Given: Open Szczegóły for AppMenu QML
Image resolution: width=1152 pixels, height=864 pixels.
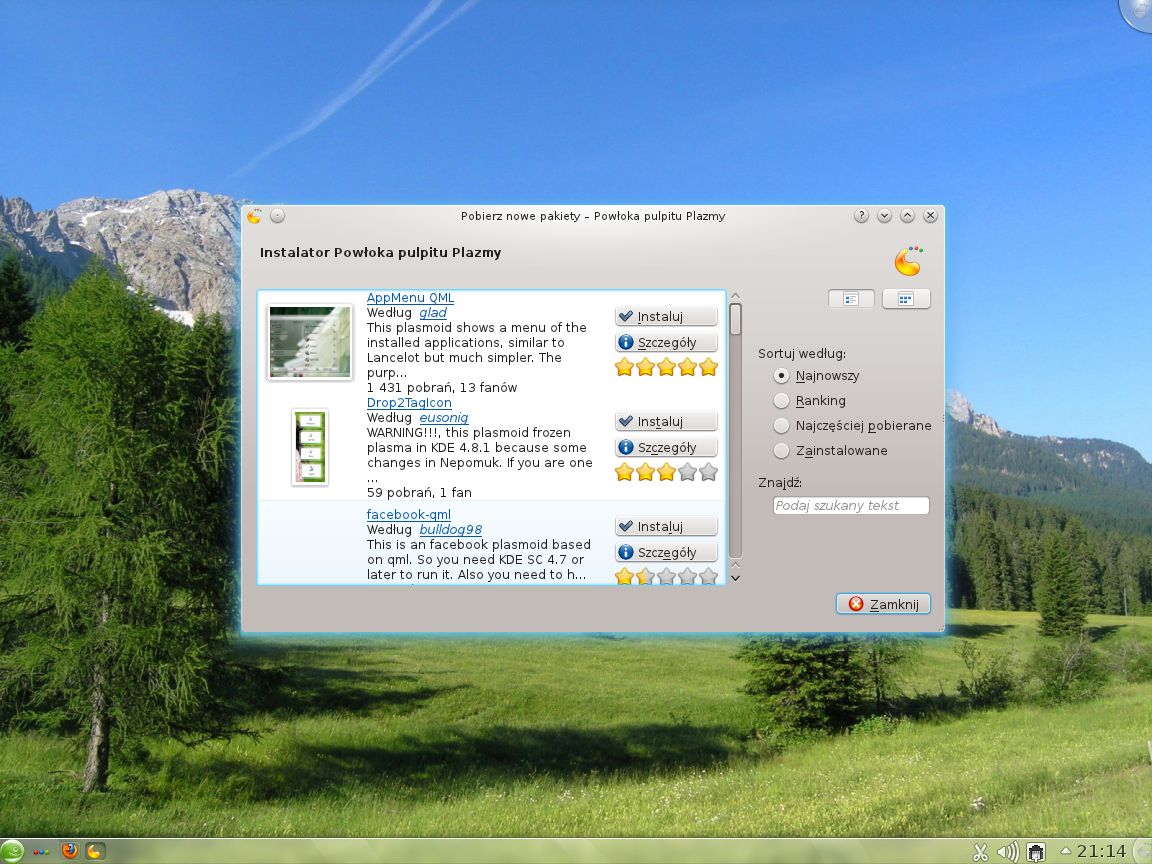Looking at the screenshot, I should point(666,342).
